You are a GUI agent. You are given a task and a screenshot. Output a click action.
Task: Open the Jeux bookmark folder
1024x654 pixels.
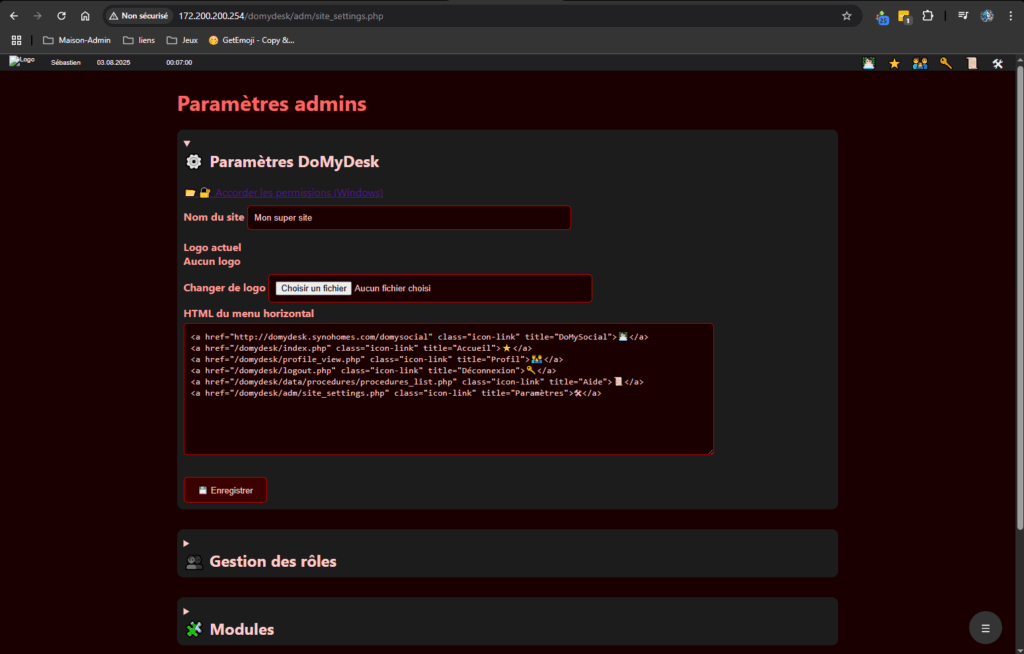[x=182, y=40]
